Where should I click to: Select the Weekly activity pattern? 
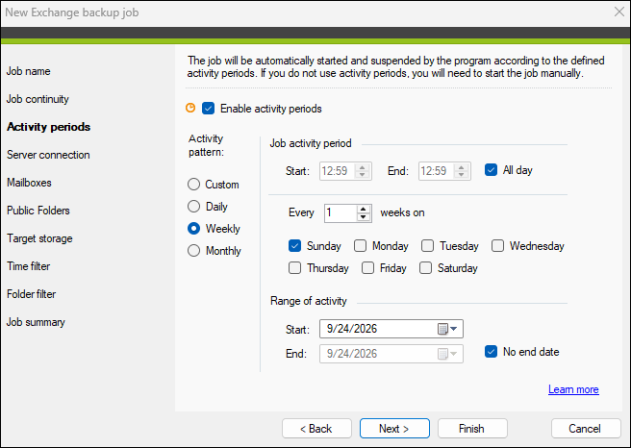tap(194, 229)
